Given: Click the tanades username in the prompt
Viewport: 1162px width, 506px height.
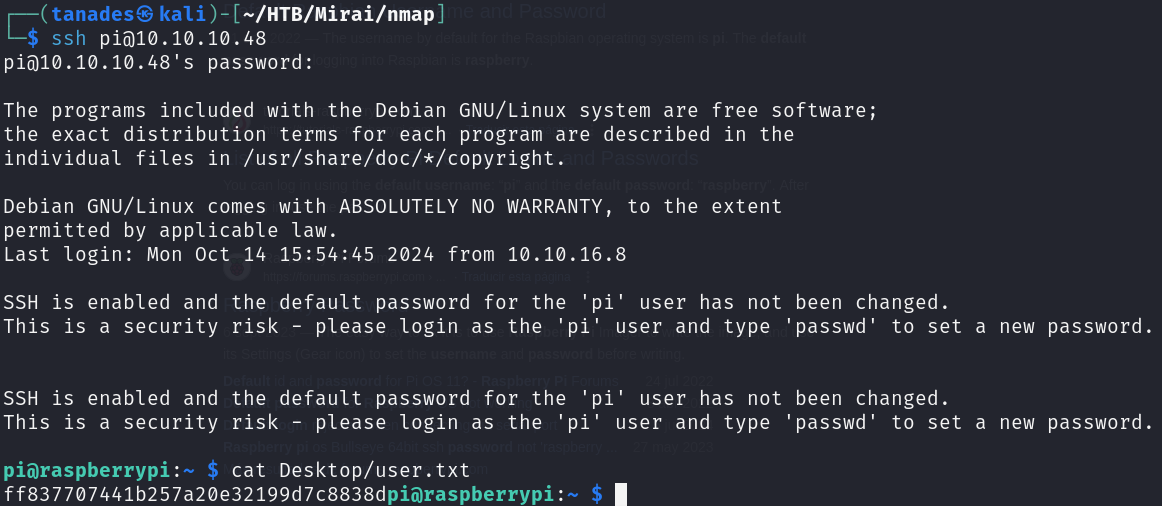Looking at the screenshot, I should click(x=93, y=14).
